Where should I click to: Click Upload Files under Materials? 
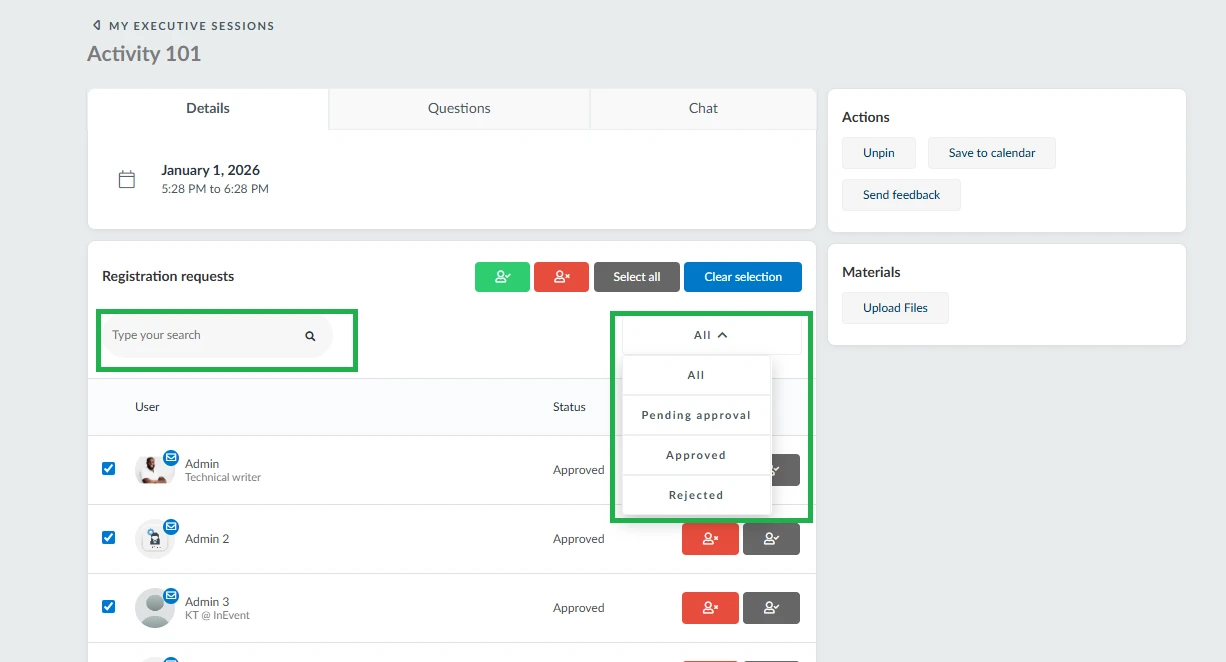pos(895,307)
